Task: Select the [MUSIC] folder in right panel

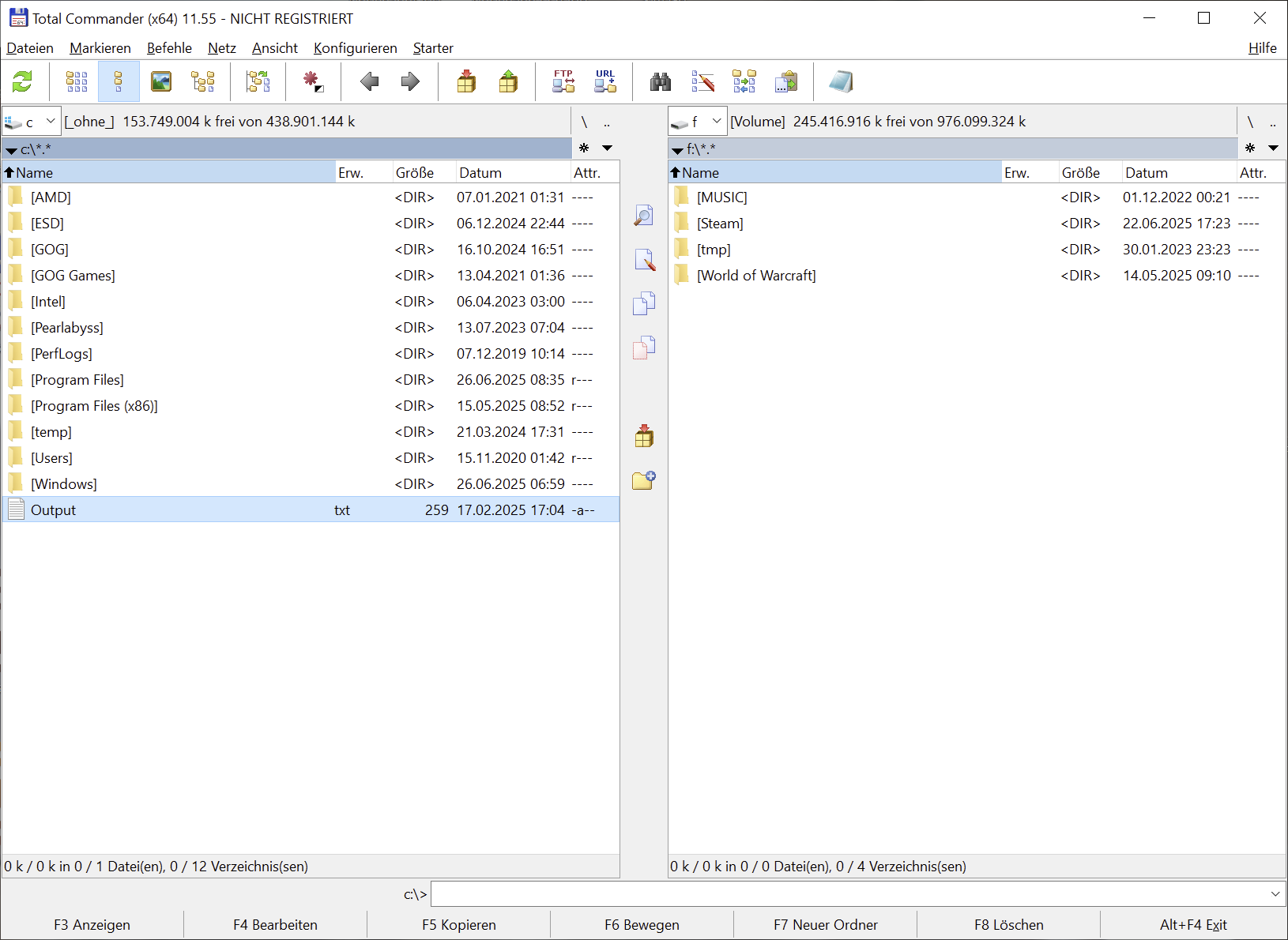Action: pyautogui.click(x=977, y=197)
